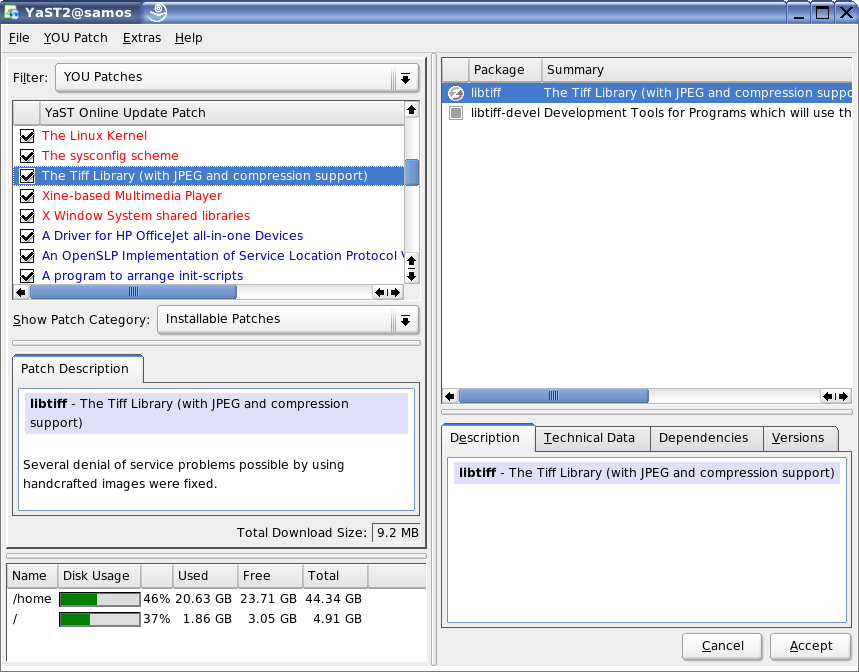Click the Used column header

coord(205,576)
